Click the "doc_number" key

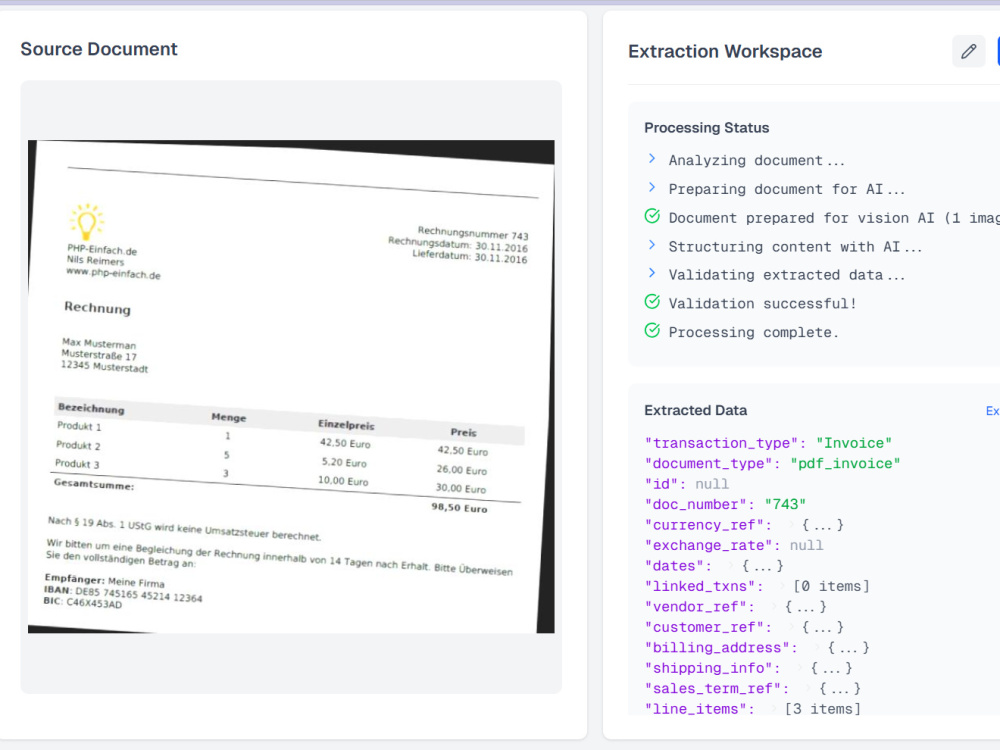click(696, 504)
